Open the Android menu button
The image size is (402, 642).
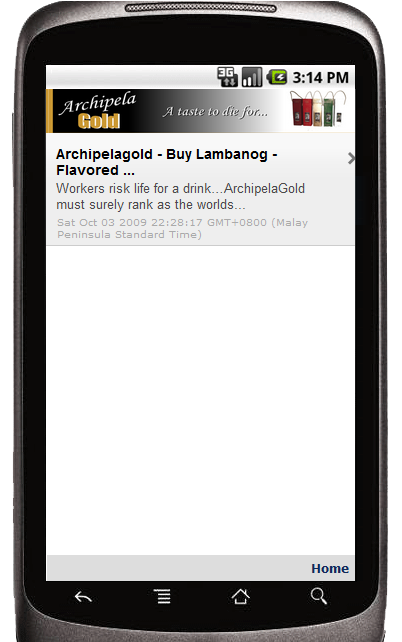coord(163,596)
